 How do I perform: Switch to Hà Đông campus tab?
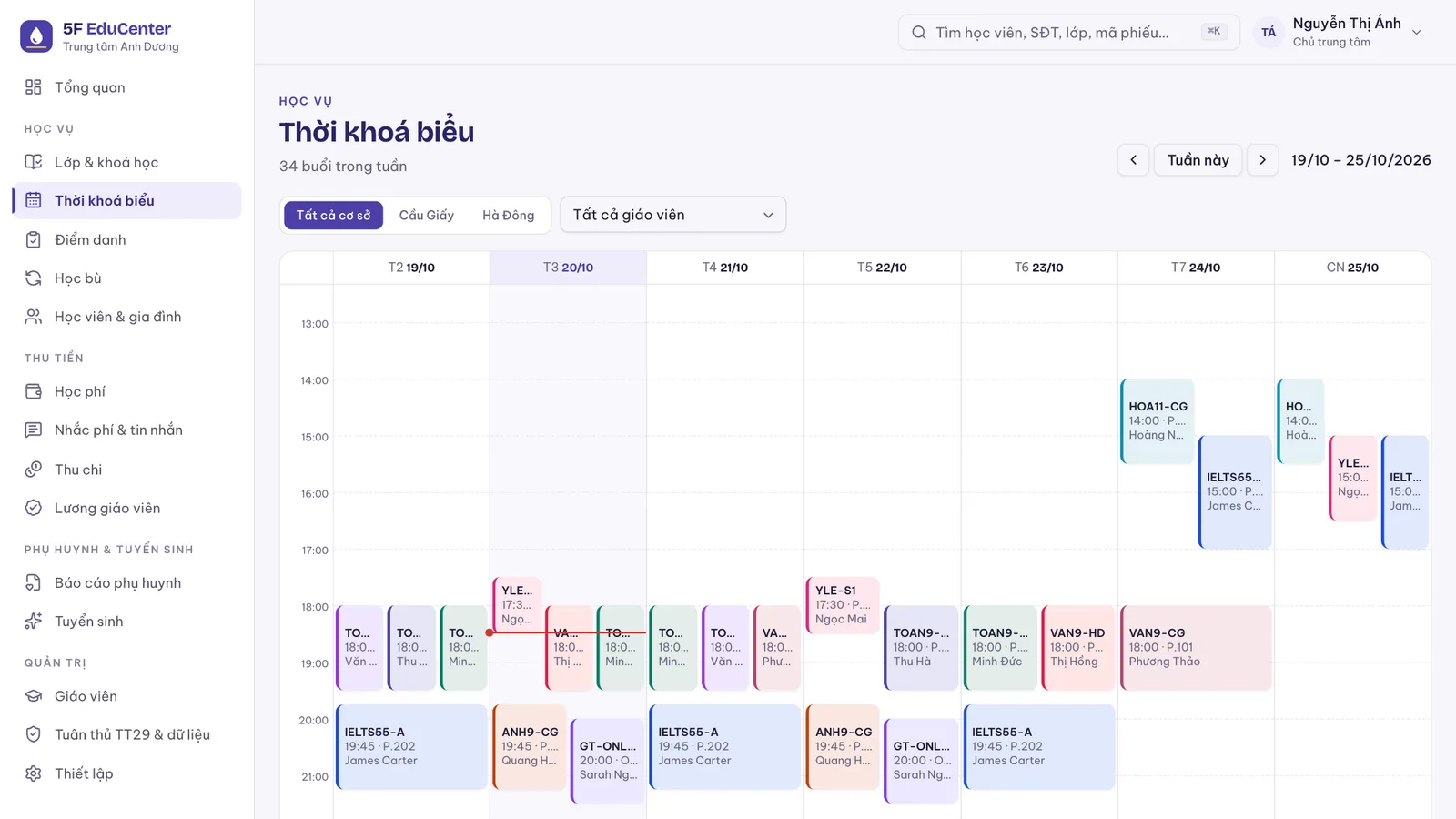tap(508, 215)
